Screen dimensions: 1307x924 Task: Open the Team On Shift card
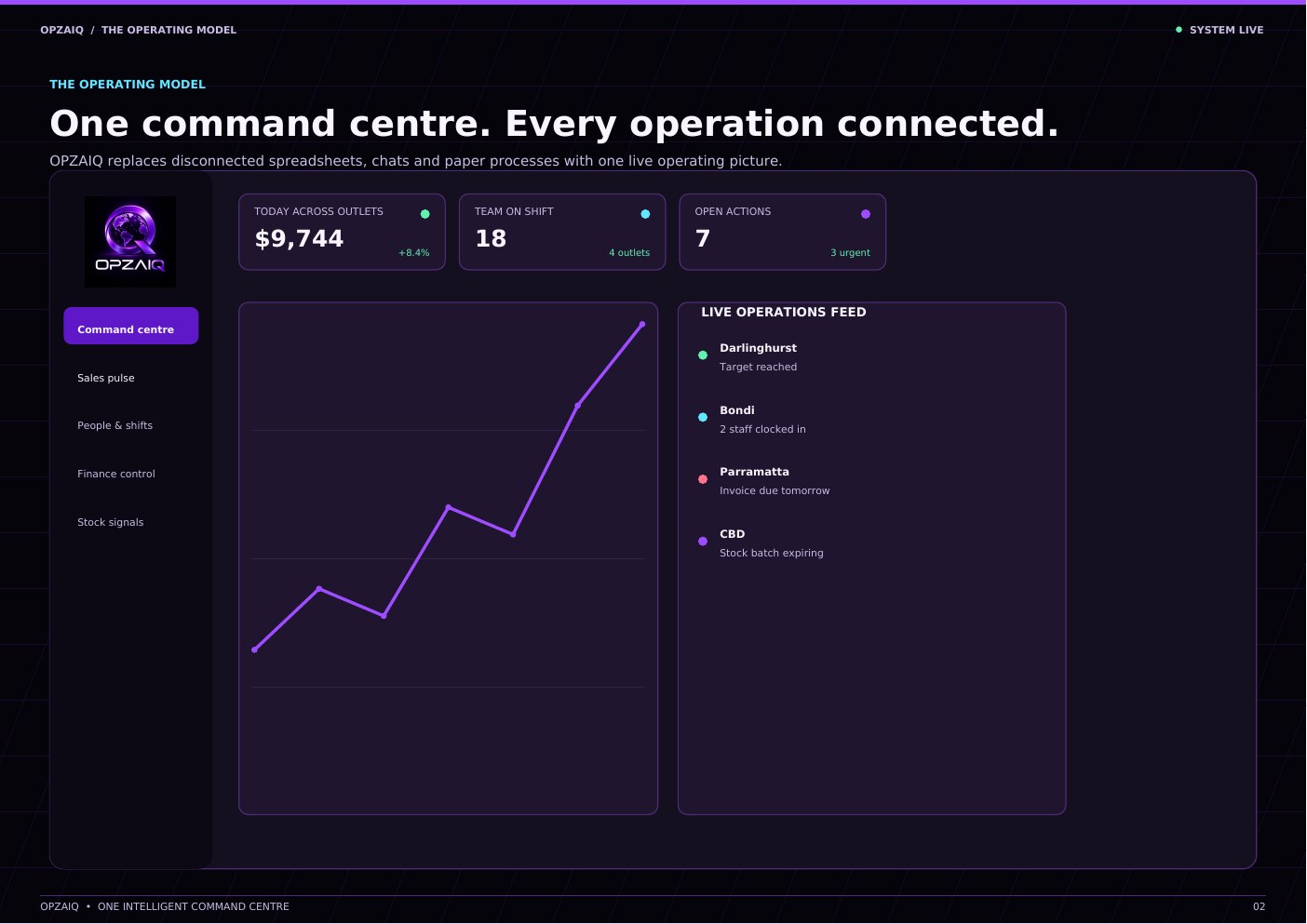562,232
